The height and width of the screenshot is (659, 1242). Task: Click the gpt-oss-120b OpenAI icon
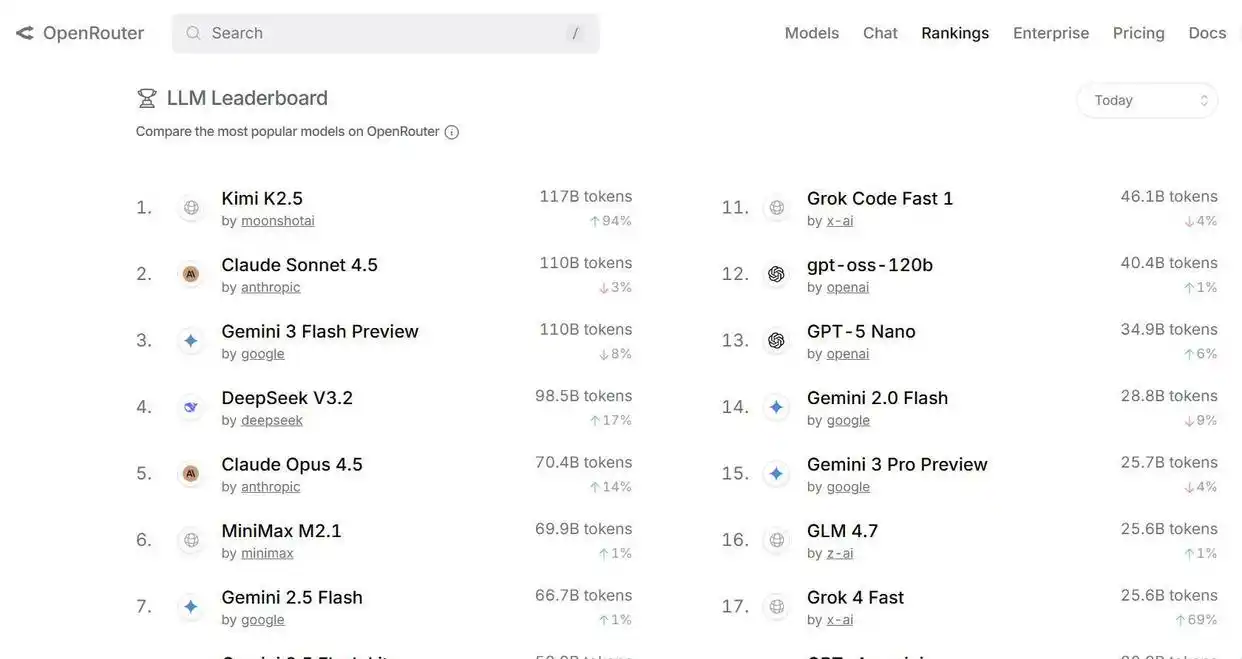point(776,274)
